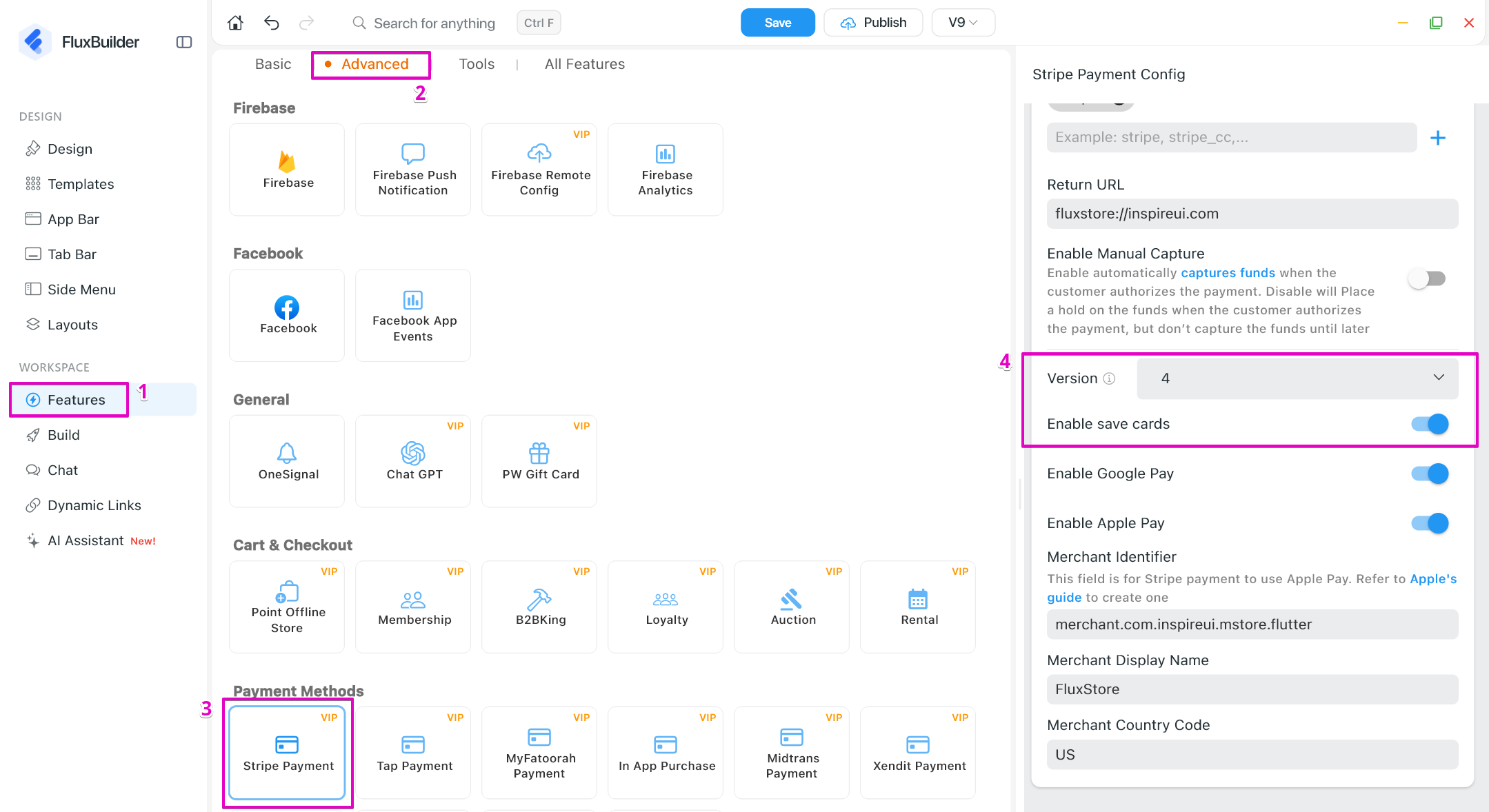Image resolution: width=1489 pixels, height=812 pixels.
Task: Open Firebase Analytics card
Action: 666,170
